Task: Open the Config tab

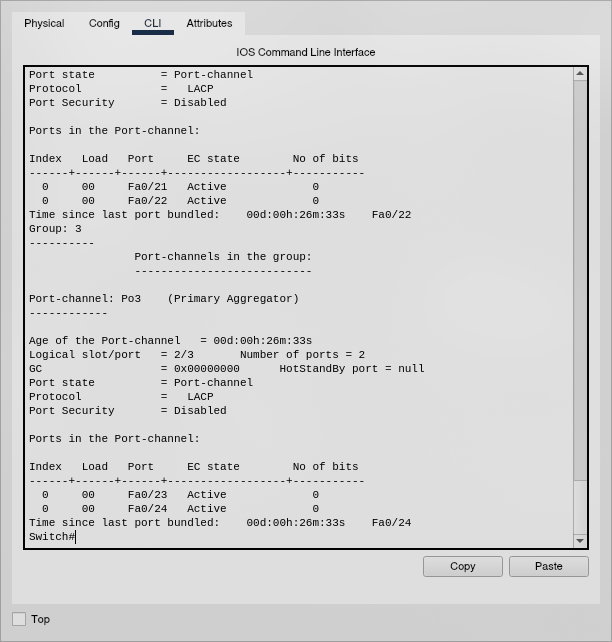Action: [x=104, y=23]
